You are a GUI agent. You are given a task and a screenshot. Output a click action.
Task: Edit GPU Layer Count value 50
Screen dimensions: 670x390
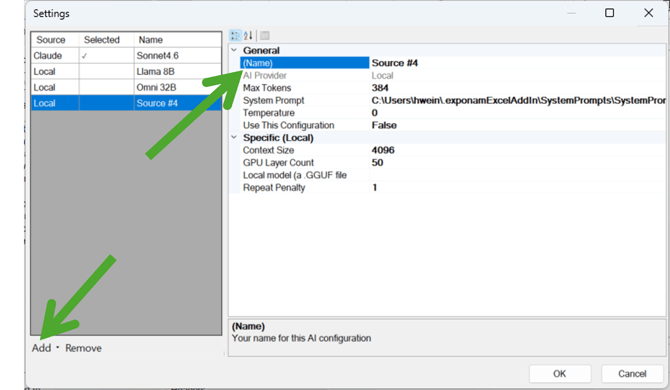pos(517,162)
